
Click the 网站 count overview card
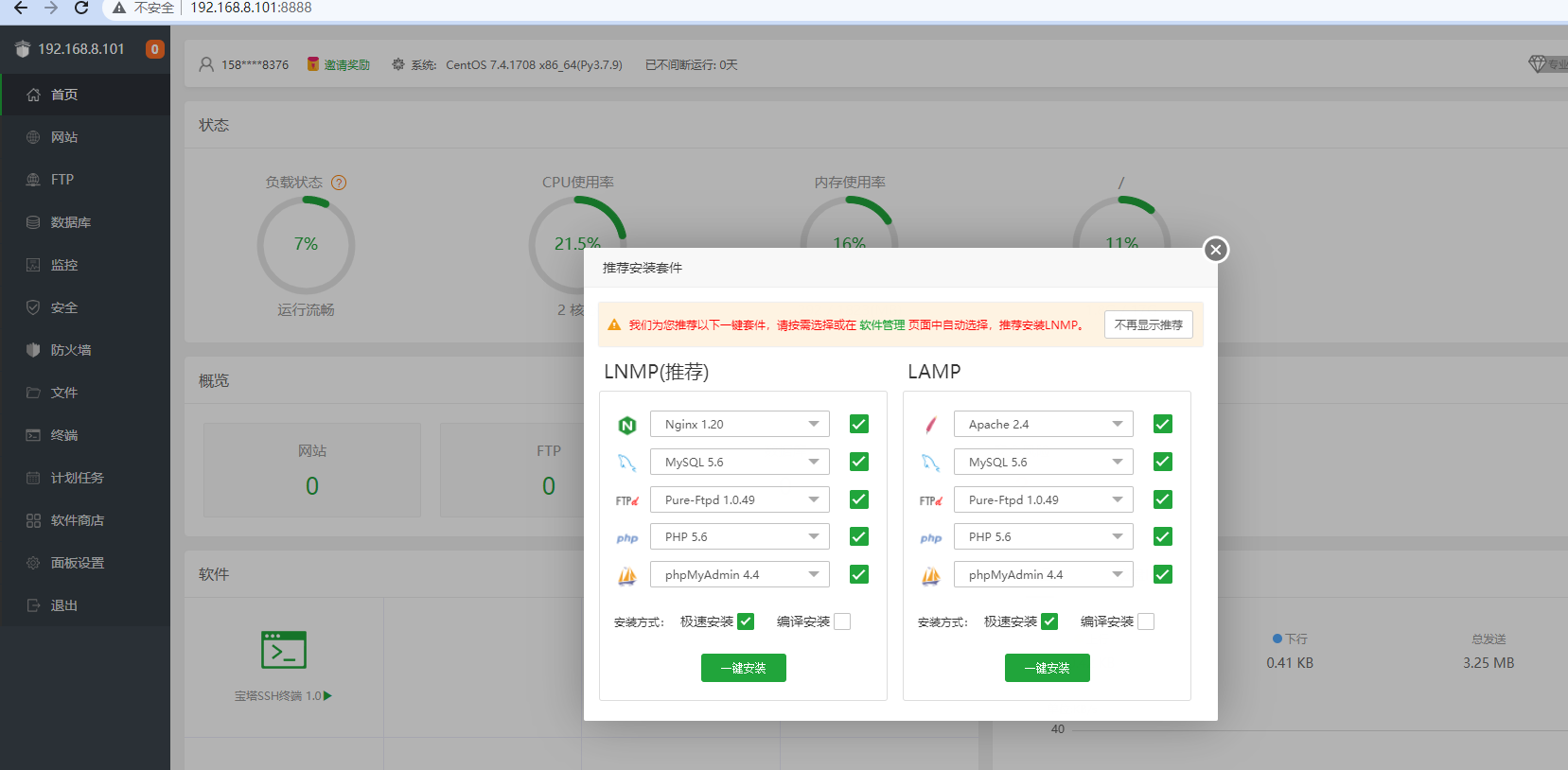(312, 470)
